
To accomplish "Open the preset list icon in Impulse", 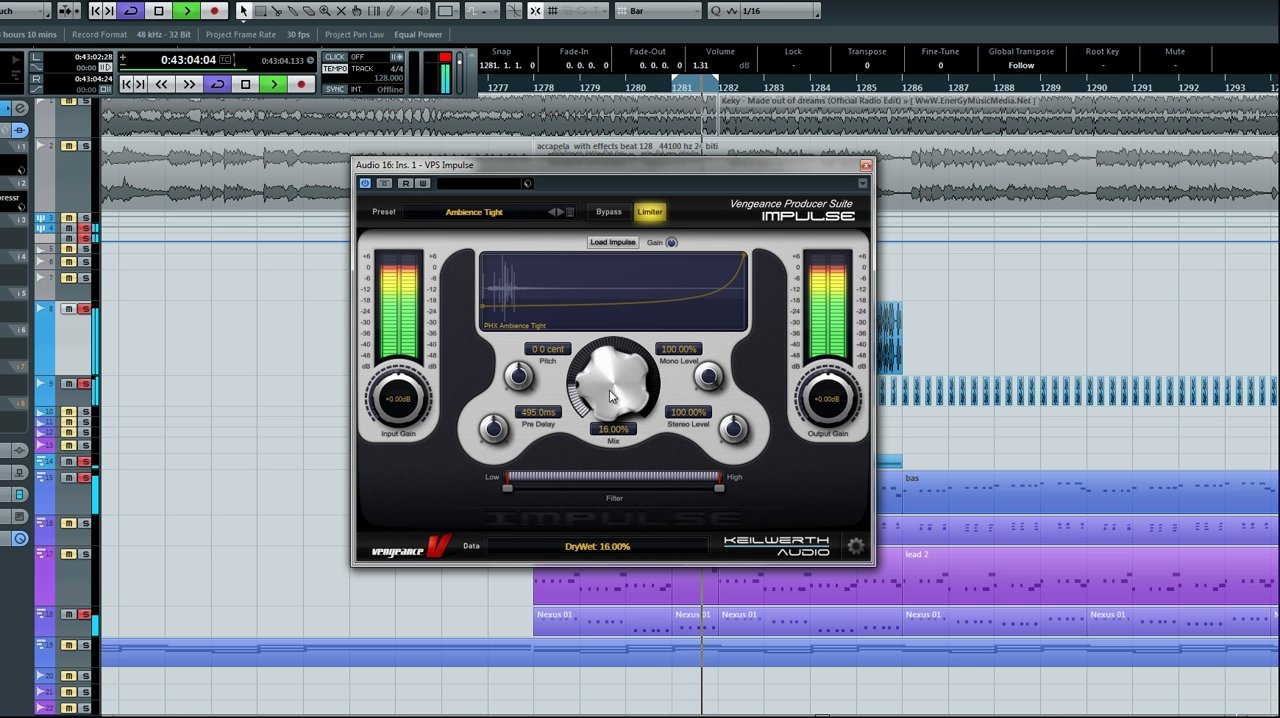I will pyautogui.click(x=570, y=212).
